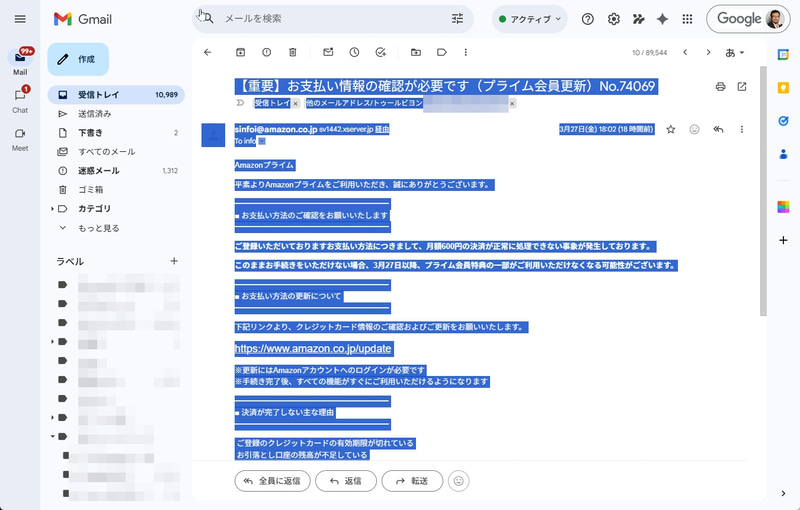This screenshot has width=800, height=510.
Task: Reply using the header arrow icon
Action: (718, 130)
